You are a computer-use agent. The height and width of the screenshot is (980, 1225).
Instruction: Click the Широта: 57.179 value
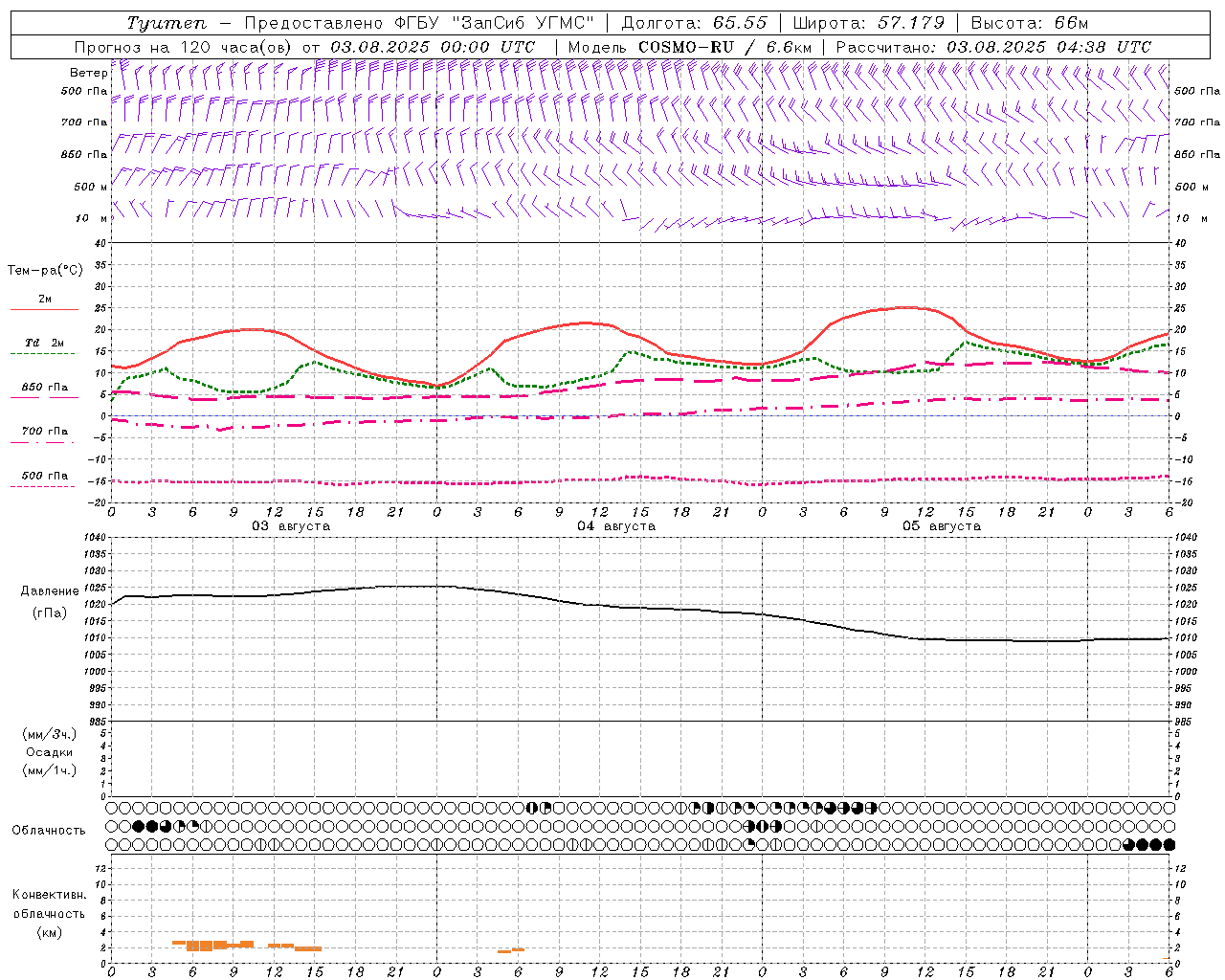[x=869, y=23]
